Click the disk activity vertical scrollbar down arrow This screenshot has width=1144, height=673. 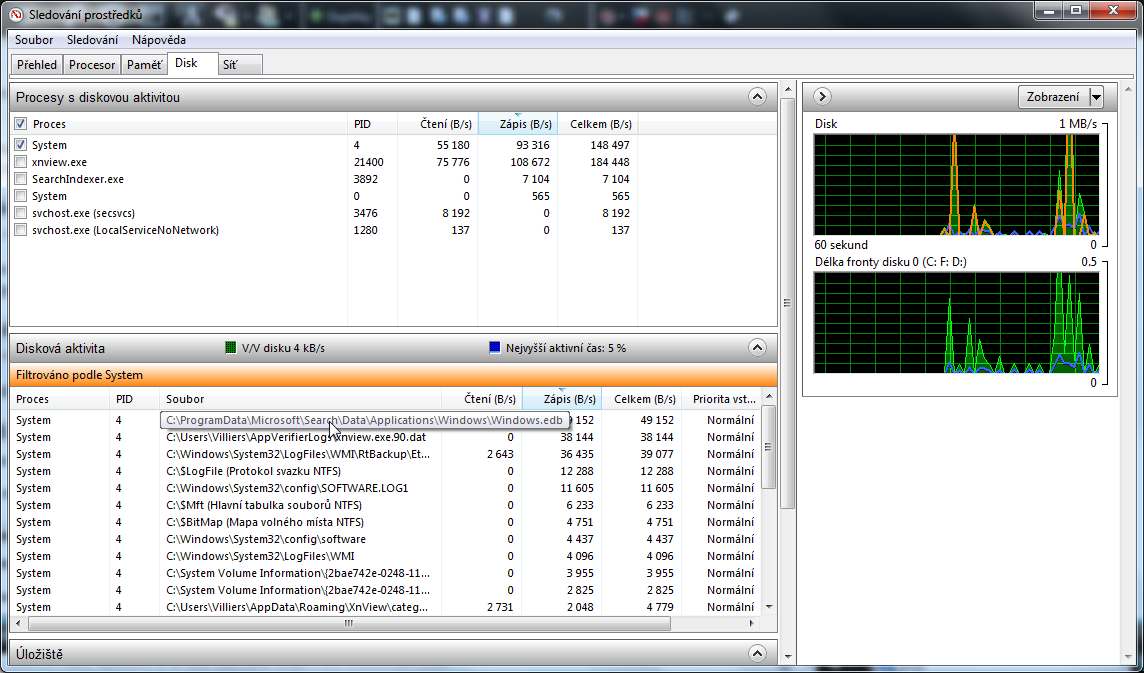[768, 606]
